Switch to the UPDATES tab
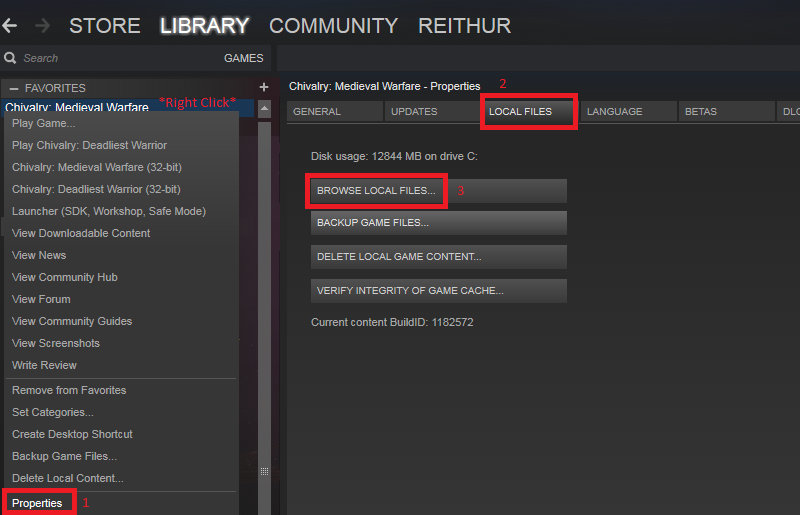The height and width of the screenshot is (515, 800). [x=432, y=111]
